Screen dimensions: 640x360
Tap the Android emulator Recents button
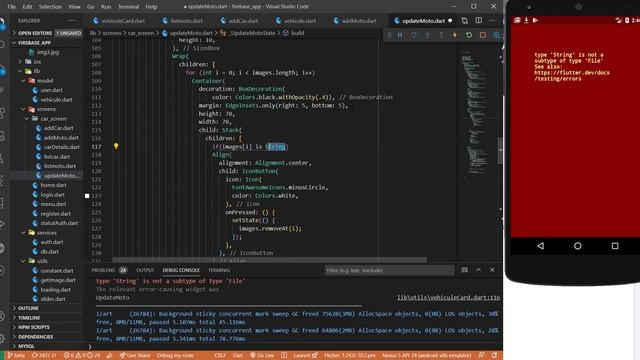pos(615,246)
